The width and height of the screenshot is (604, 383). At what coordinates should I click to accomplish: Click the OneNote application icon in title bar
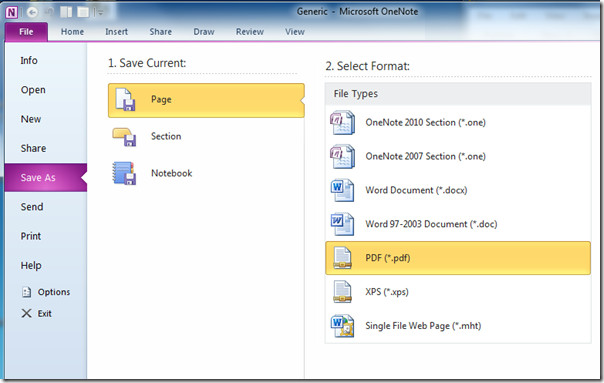pyautogui.click(x=12, y=13)
